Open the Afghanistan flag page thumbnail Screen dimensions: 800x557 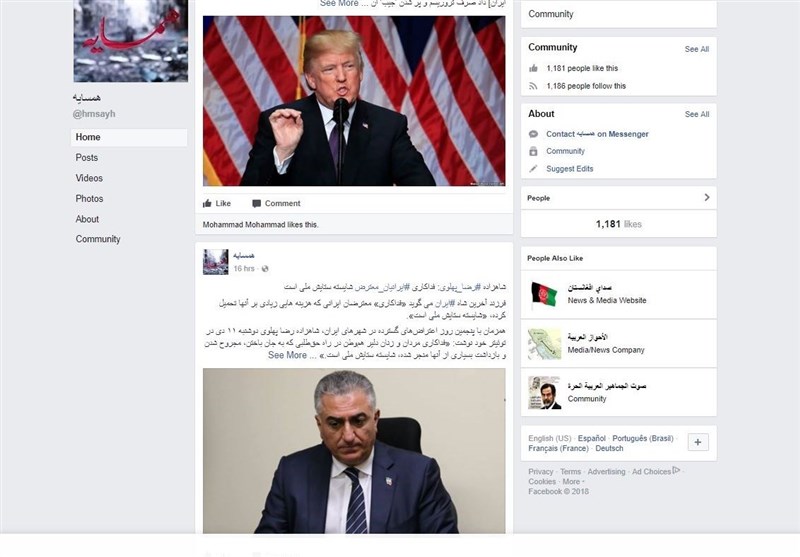[x=544, y=294]
